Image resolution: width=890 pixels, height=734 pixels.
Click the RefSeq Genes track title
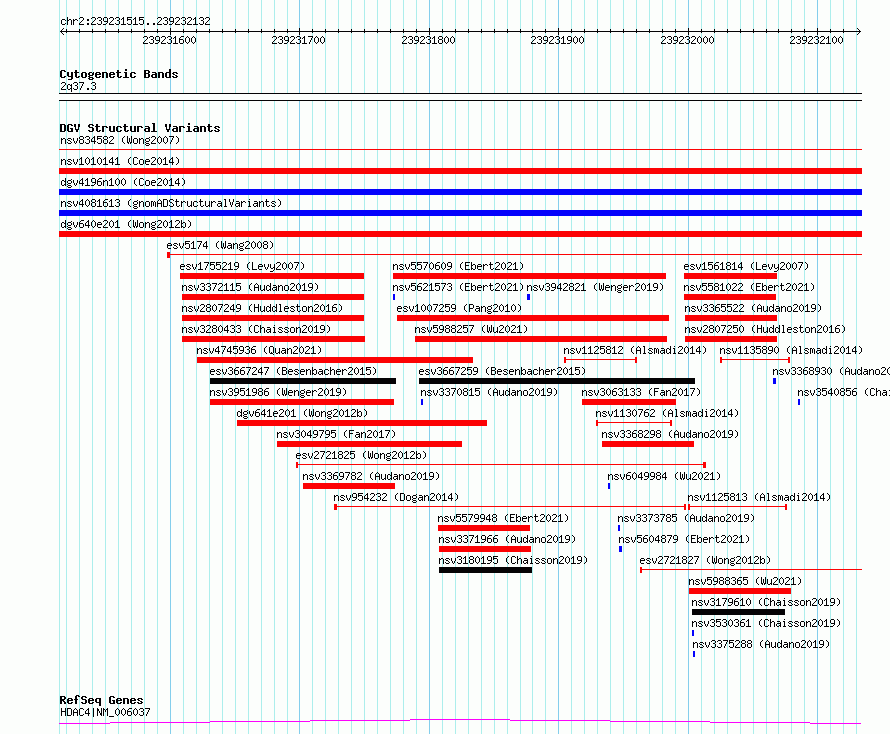[x=102, y=700]
